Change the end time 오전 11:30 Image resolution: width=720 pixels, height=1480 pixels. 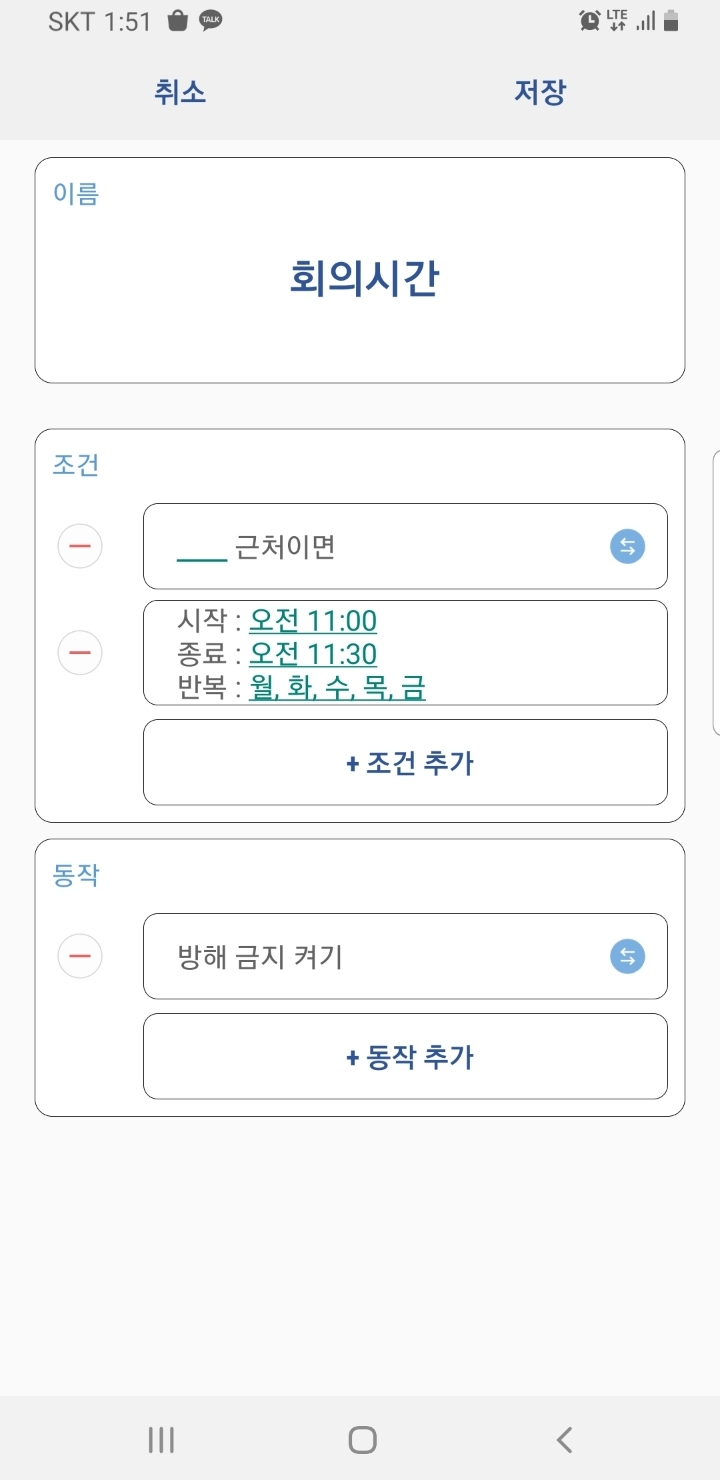point(313,654)
